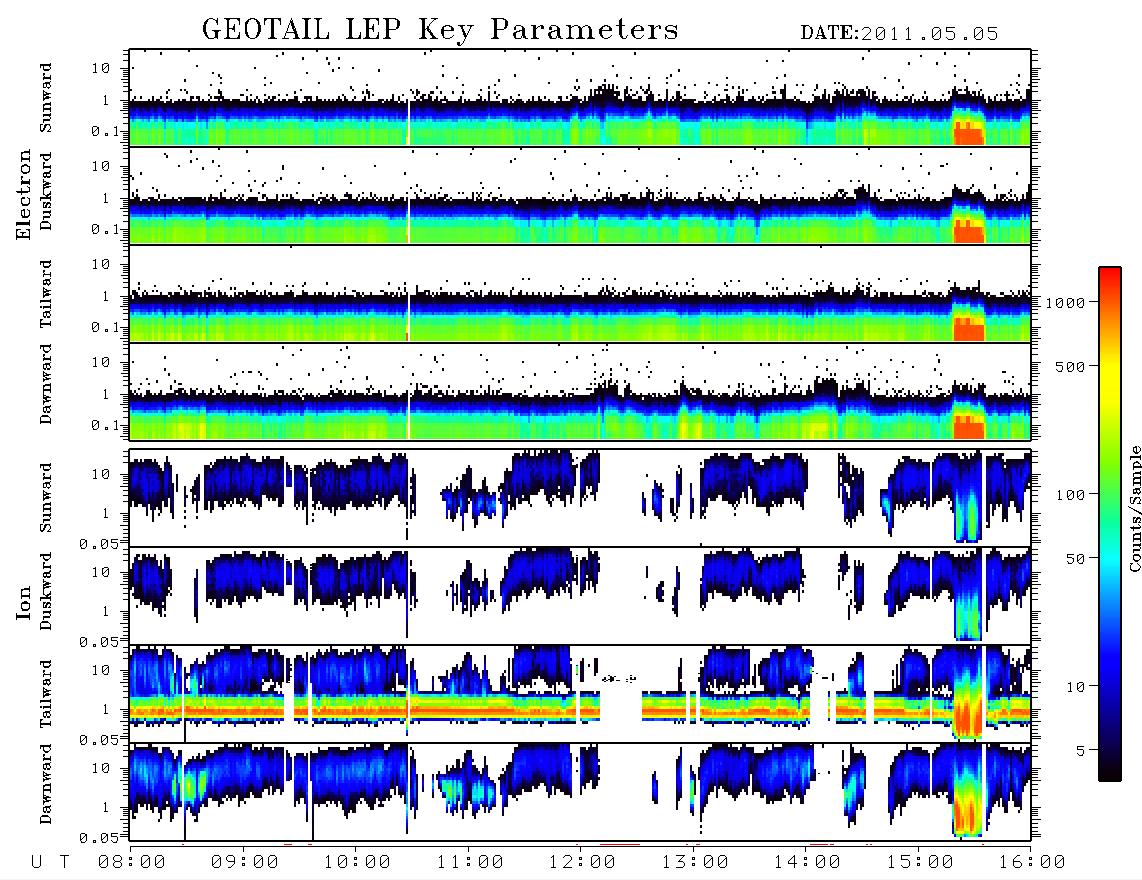The width and height of the screenshot is (1142, 880).
Task: Click the Electron Tailward red burst after 15:00
Action: (x=969, y=330)
